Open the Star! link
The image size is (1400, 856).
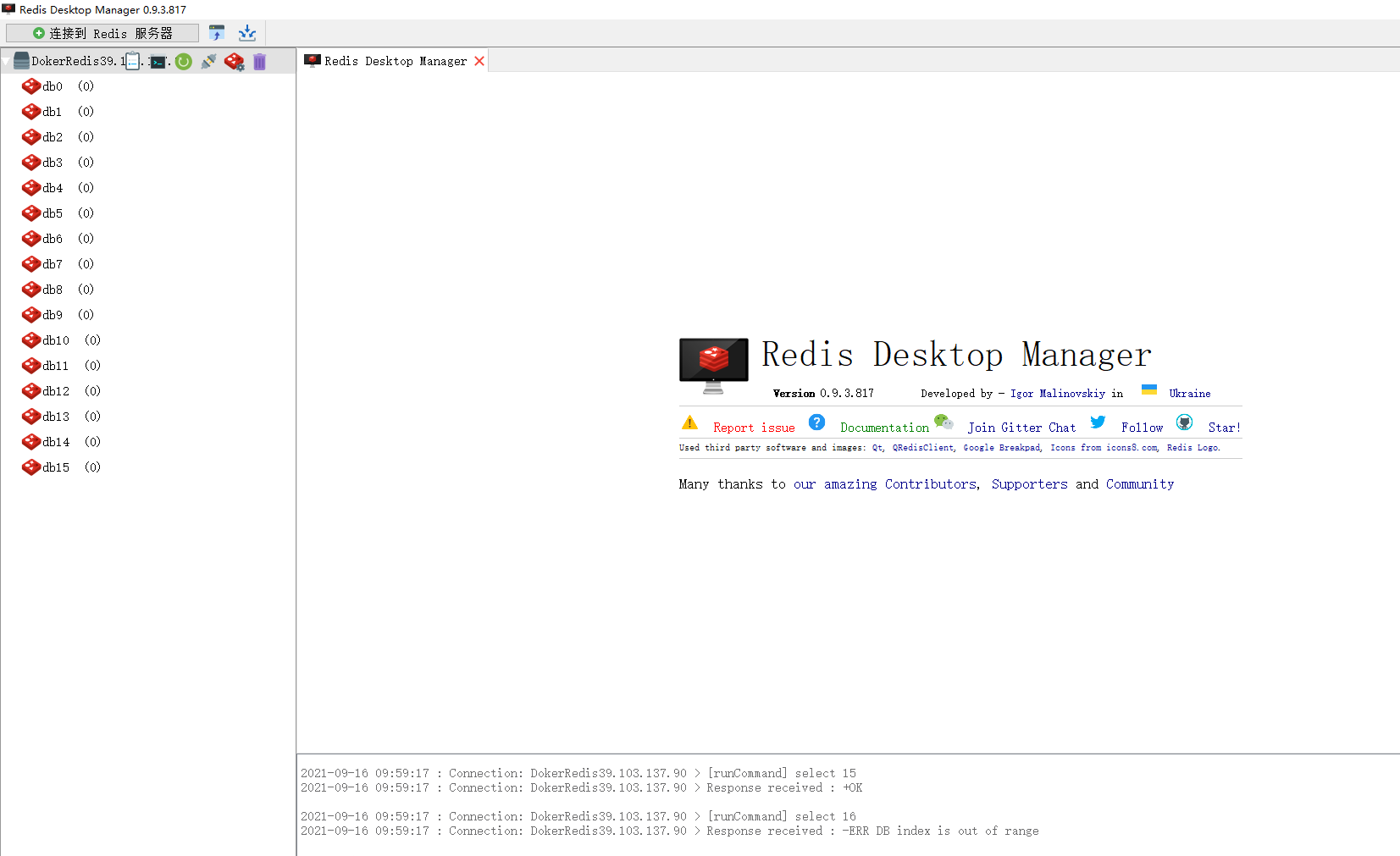1224,428
